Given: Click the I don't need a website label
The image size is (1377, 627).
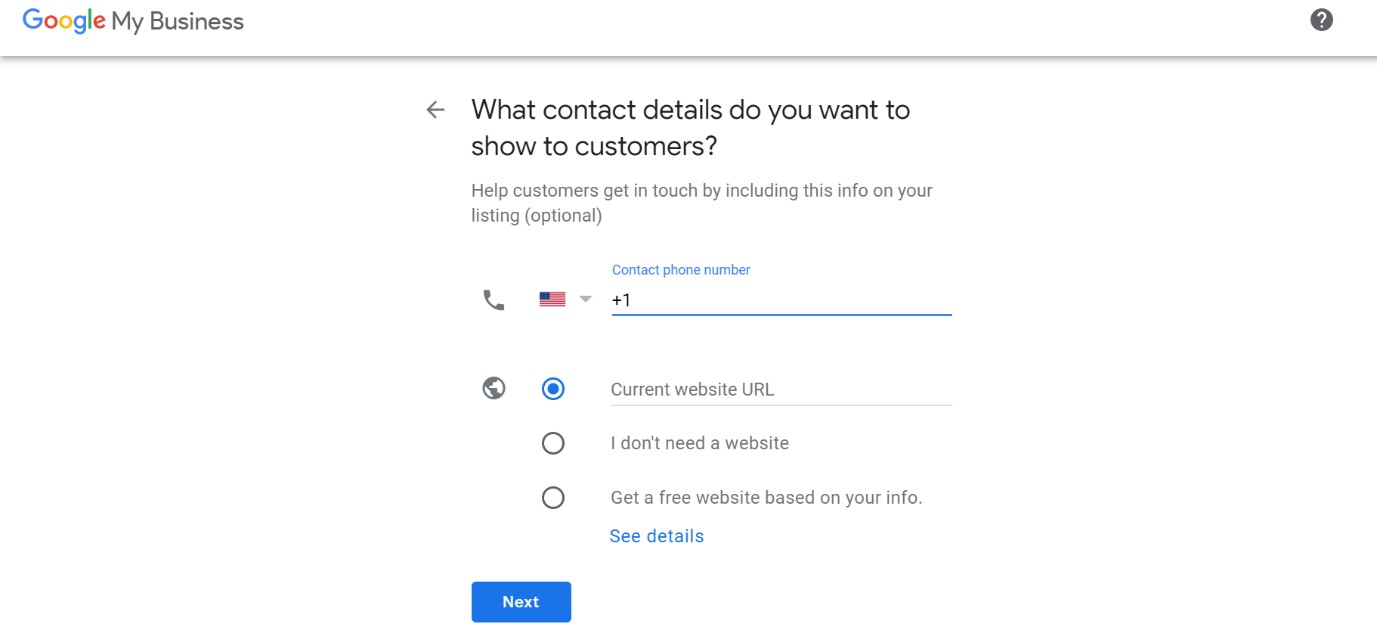Looking at the screenshot, I should tap(700, 443).
